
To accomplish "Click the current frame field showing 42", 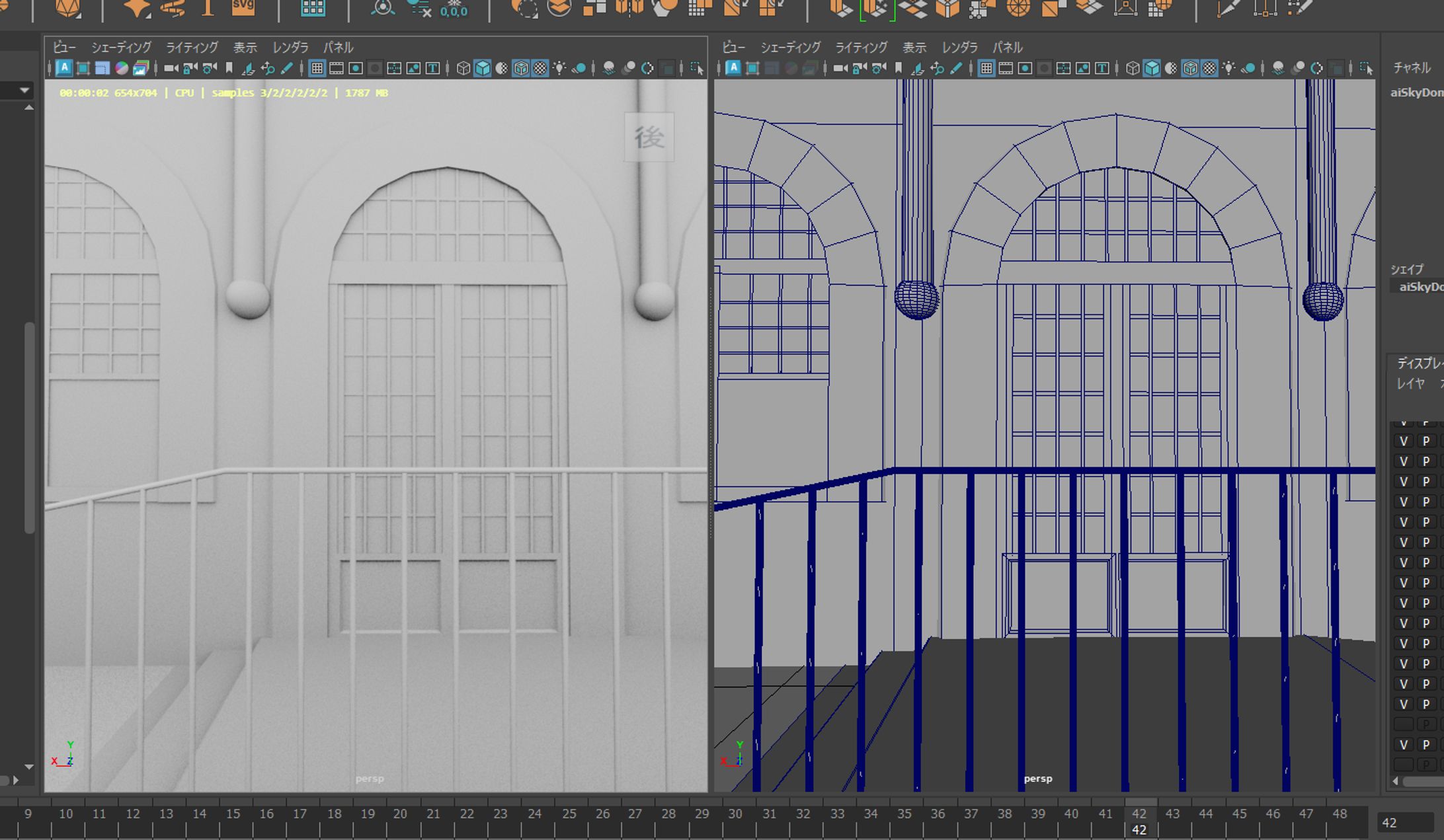I will pos(1402,823).
